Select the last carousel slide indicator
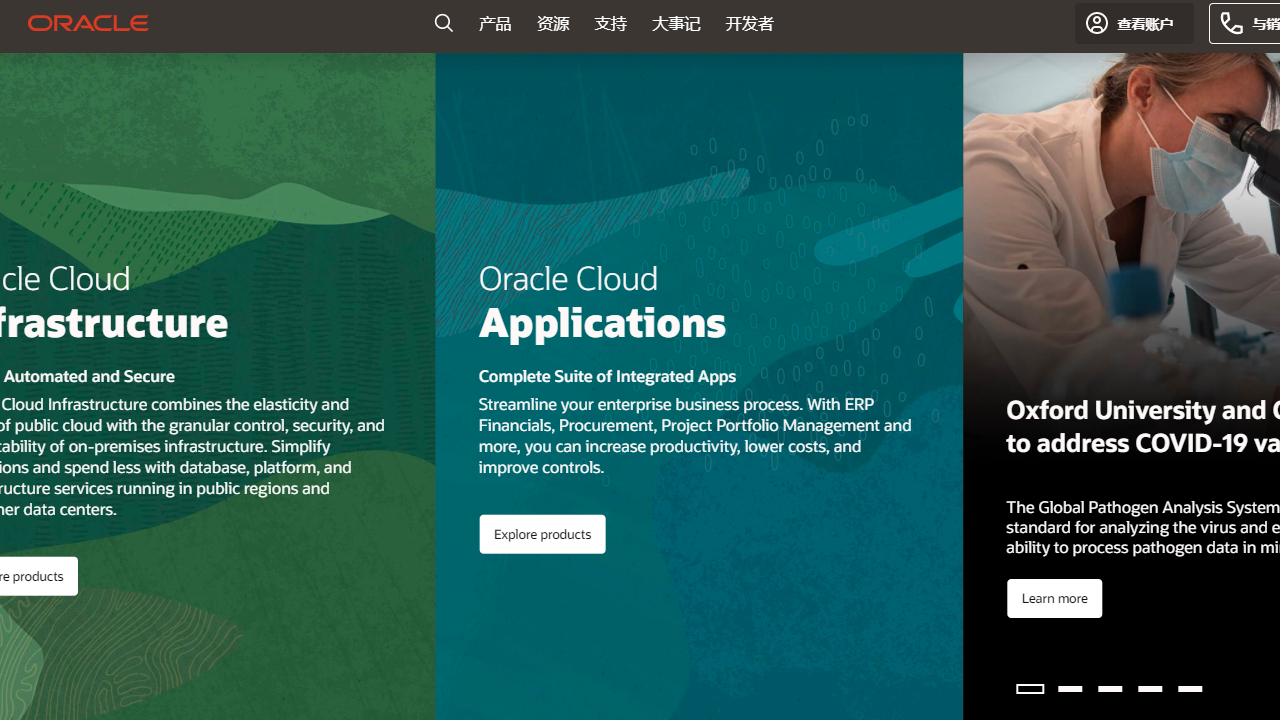Viewport: 1280px width, 720px height. click(x=1189, y=689)
